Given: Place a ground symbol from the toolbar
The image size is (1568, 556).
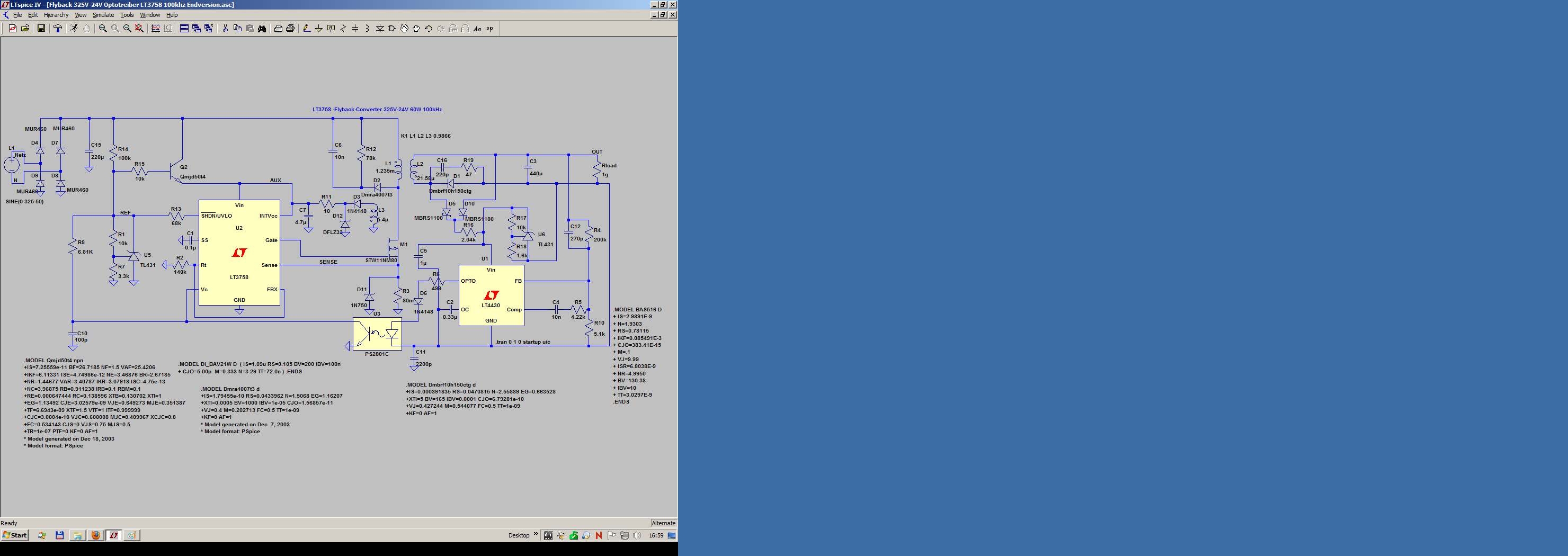Looking at the screenshot, I should pyautogui.click(x=318, y=29).
